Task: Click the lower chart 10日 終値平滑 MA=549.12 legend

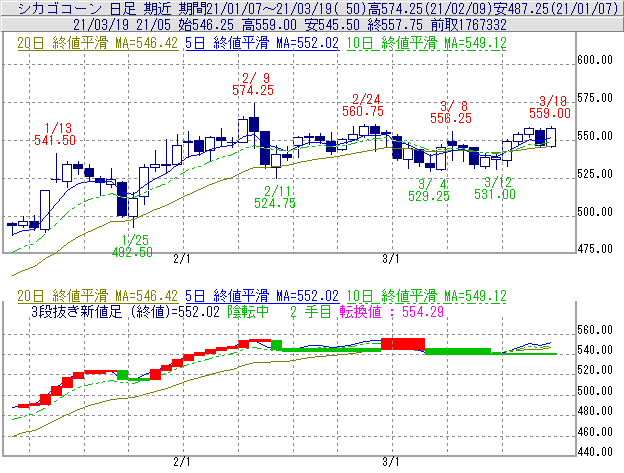Action: pos(427,296)
